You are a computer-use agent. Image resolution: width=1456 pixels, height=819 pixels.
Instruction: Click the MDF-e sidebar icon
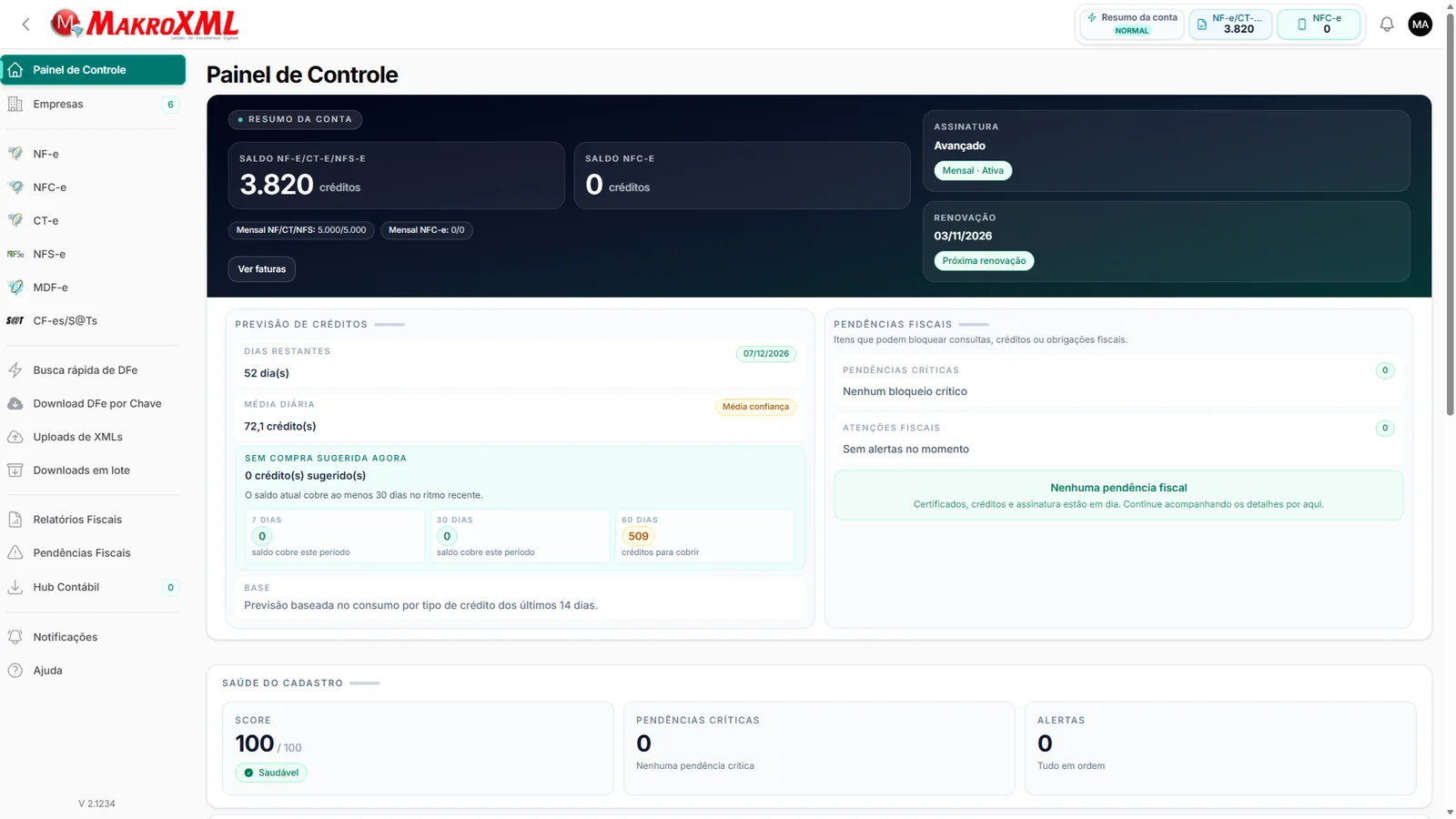pos(15,288)
